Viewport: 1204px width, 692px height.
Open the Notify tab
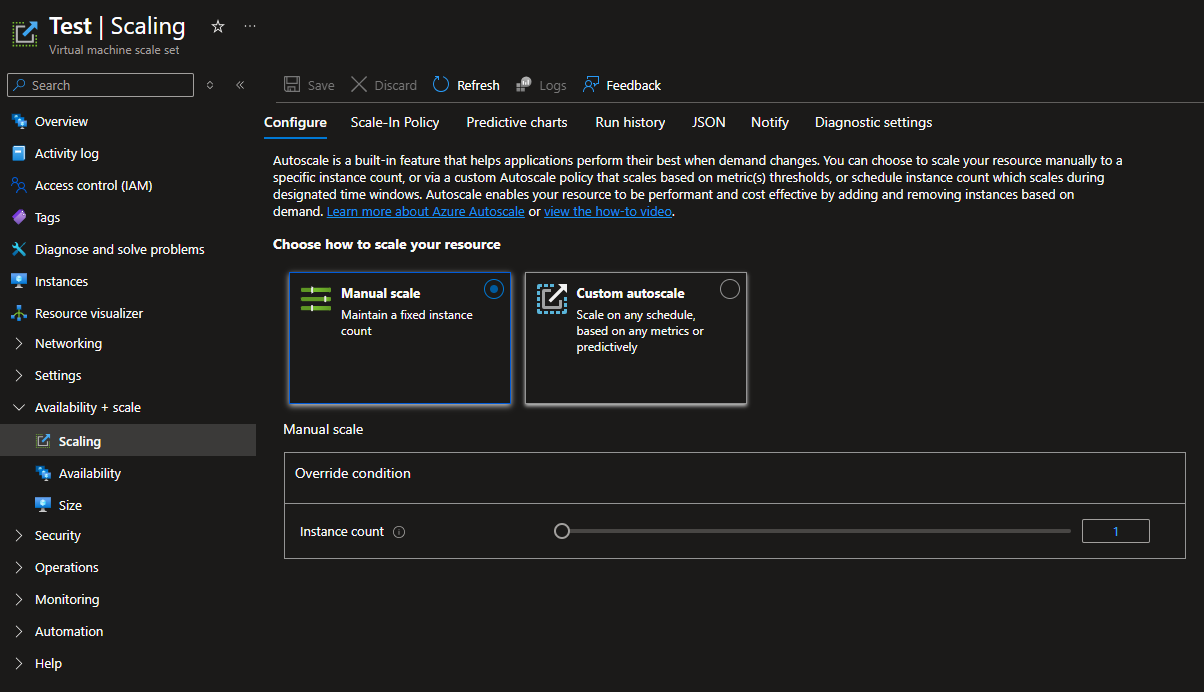pyautogui.click(x=770, y=122)
